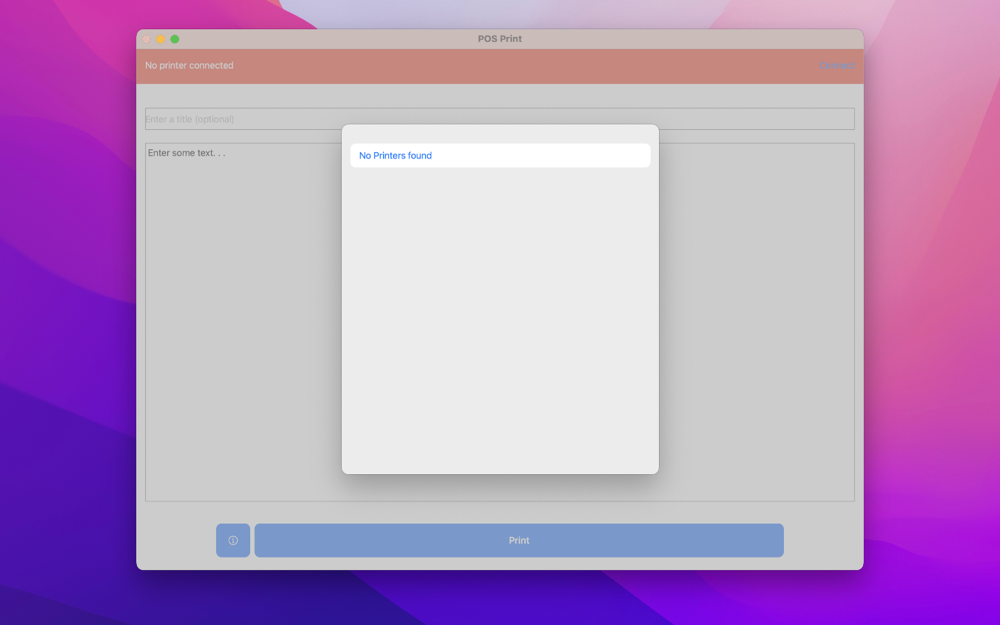
Task: Click the info icon button
Action: pos(233,540)
